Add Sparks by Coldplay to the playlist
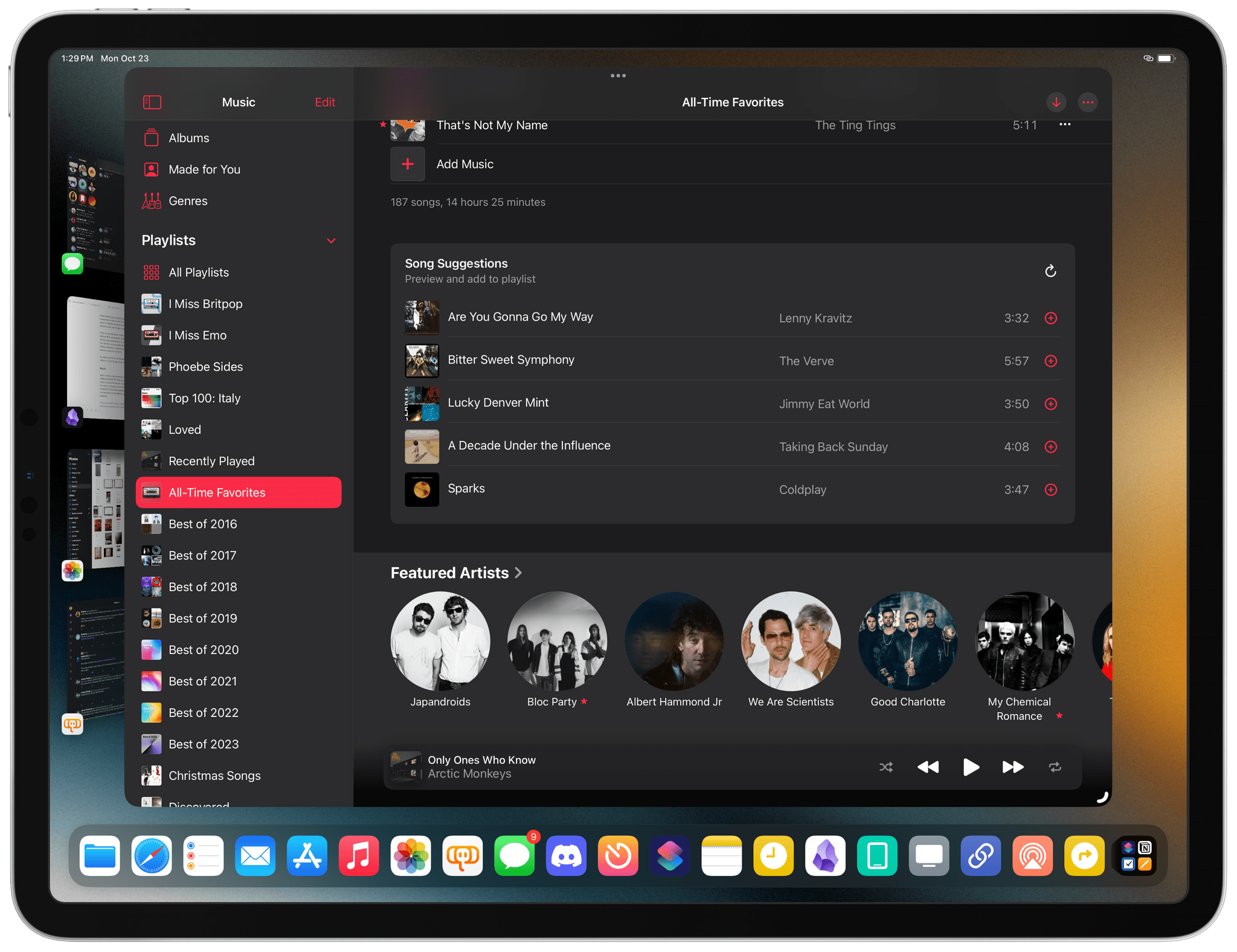 click(x=1051, y=490)
